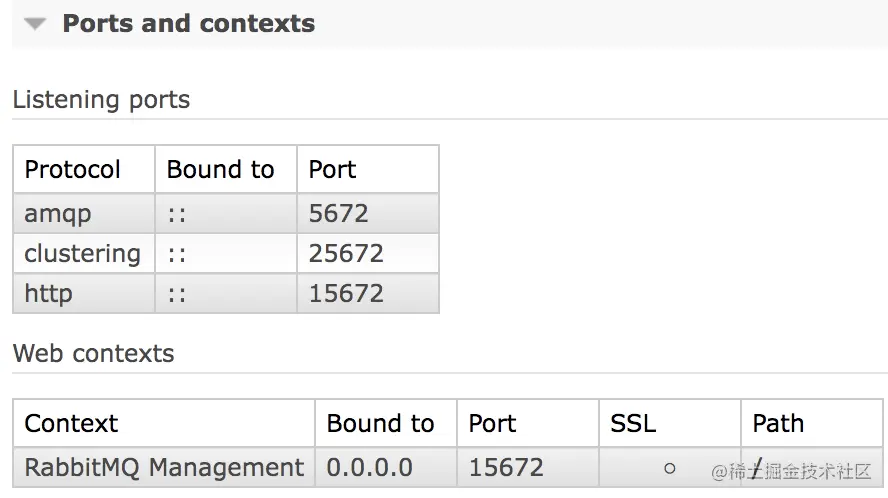
Task: Click the Bound to header in Listening ports
Action: click(x=220, y=169)
